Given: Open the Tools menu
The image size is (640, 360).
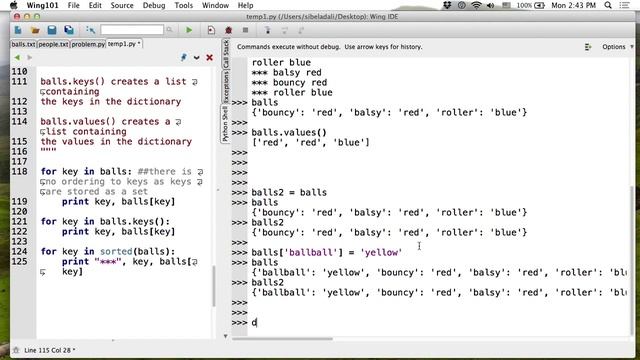Looking at the screenshot, I should coord(183,5).
